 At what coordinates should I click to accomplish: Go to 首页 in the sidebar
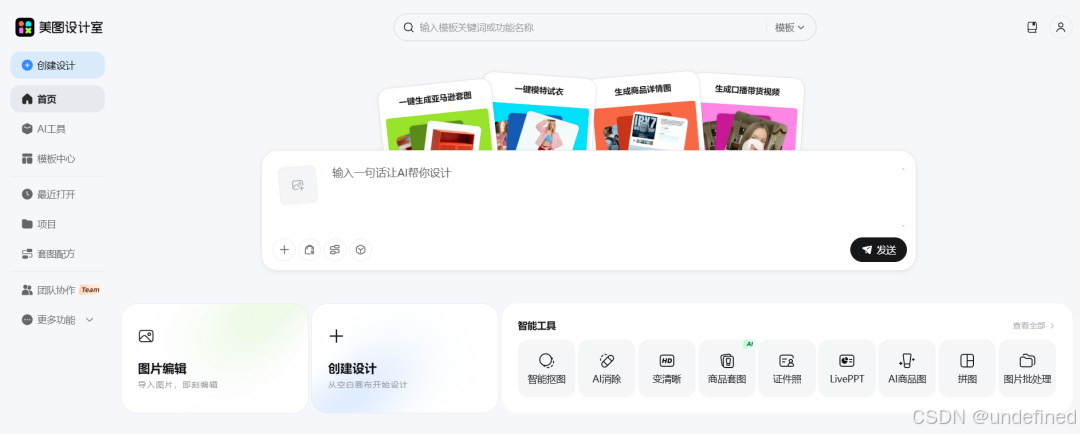[x=58, y=99]
